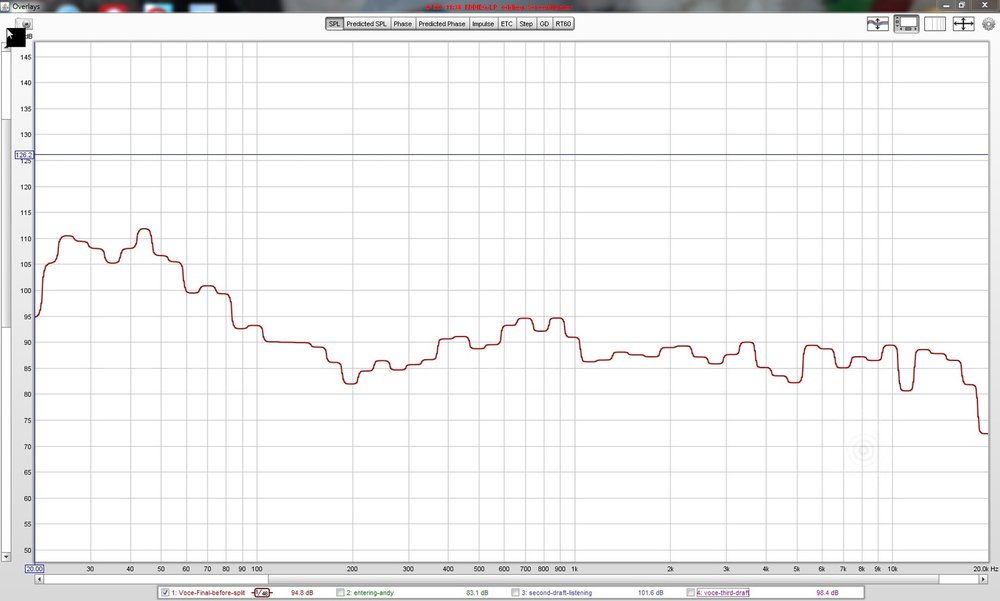Switch to Predicted SPL tab

pos(367,24)
